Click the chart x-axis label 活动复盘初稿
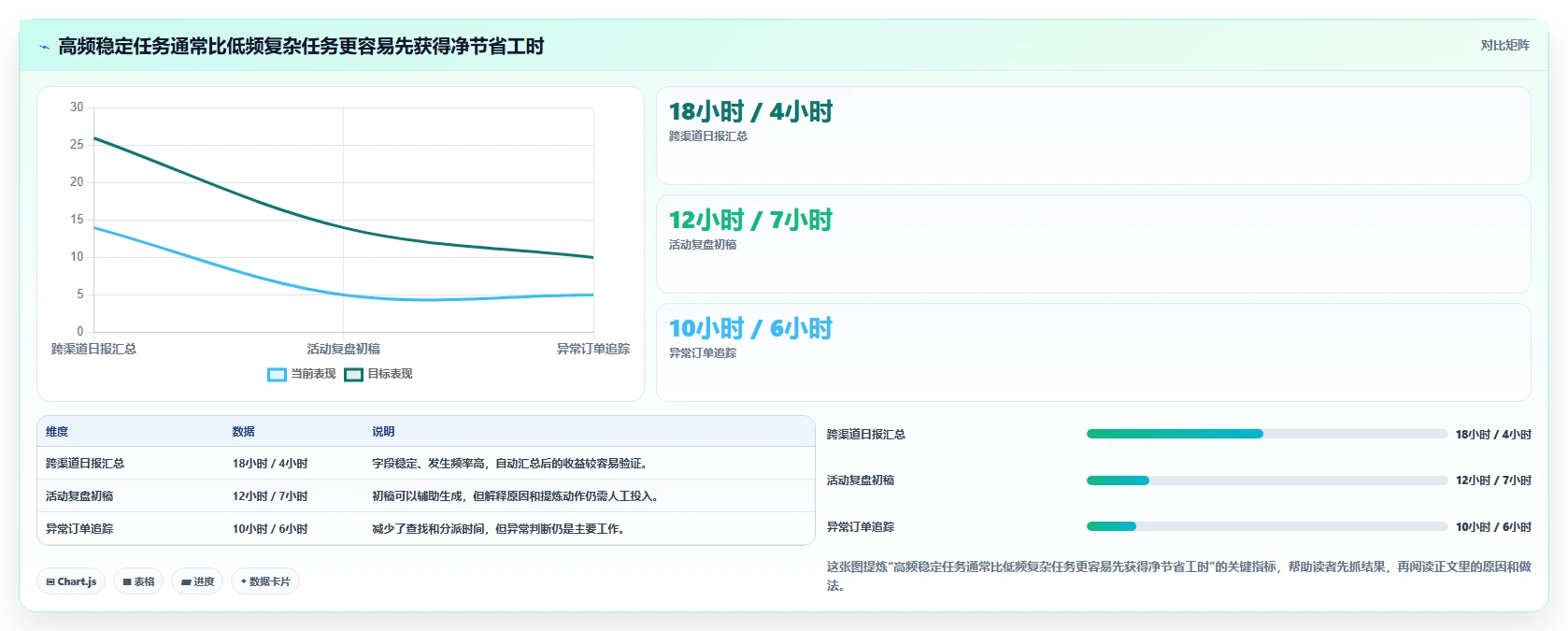1568x631 pixels. coord(343,349)
